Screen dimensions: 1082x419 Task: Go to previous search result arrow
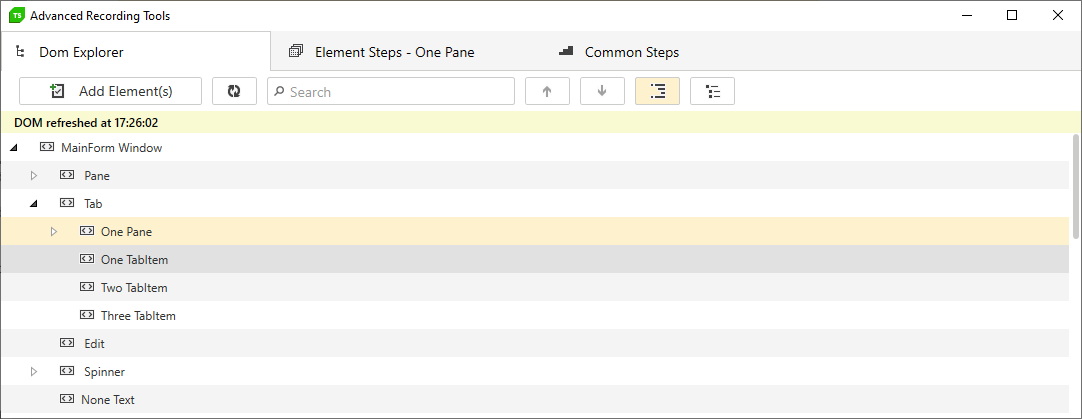click(x=547, y=91)
